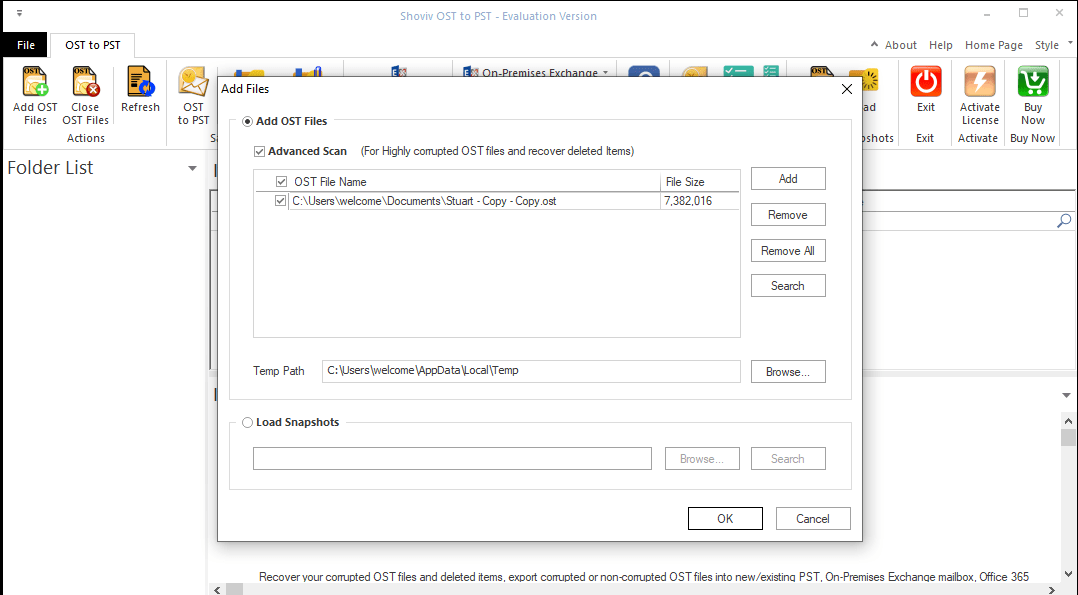1078x595 pixels.
Task: Disable the Advanced Scan checkbox
Action: [260, 151]
